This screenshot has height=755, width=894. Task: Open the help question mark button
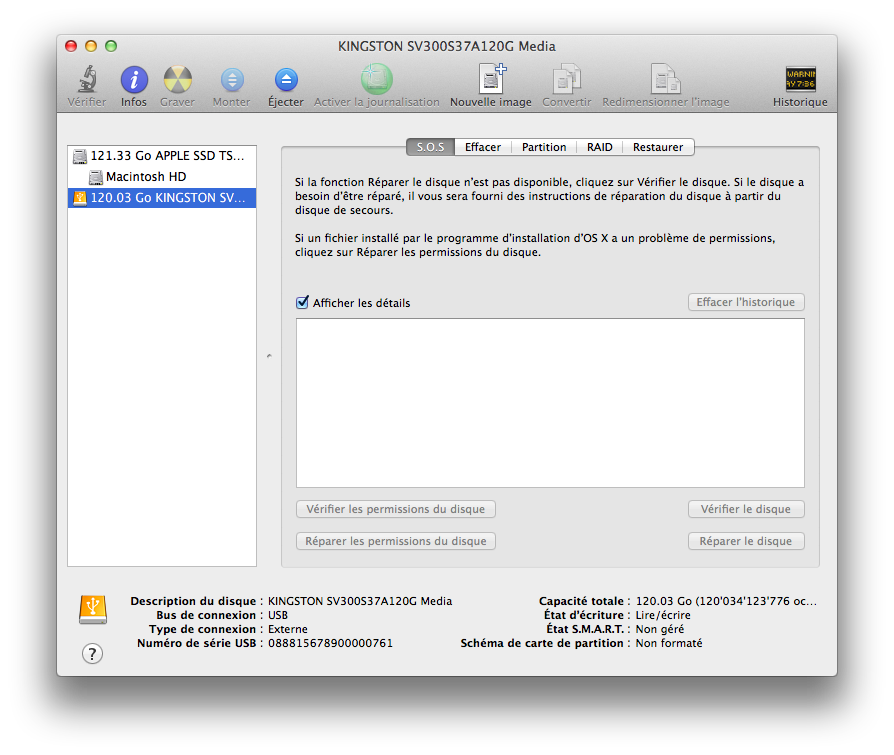point(92,653)
